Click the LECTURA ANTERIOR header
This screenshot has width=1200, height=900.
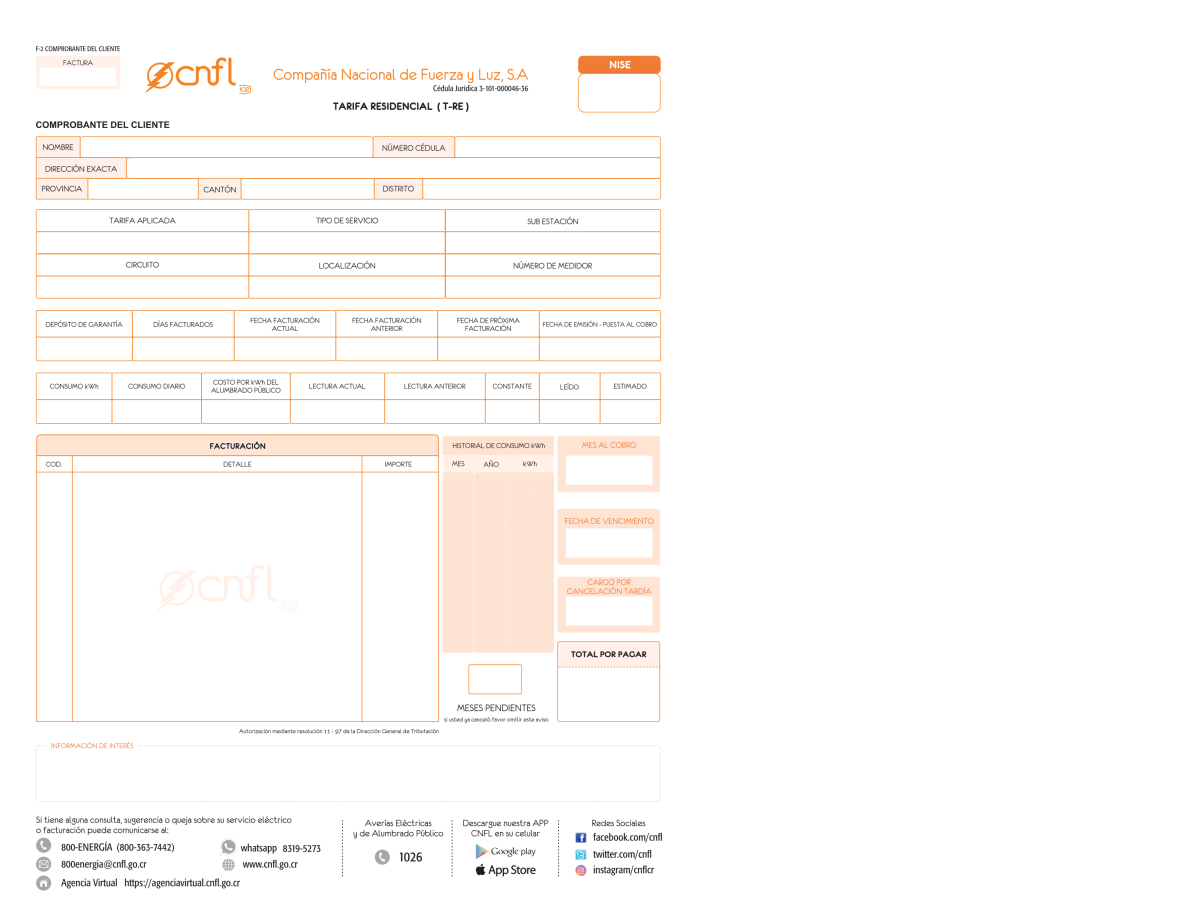[435, 386]
